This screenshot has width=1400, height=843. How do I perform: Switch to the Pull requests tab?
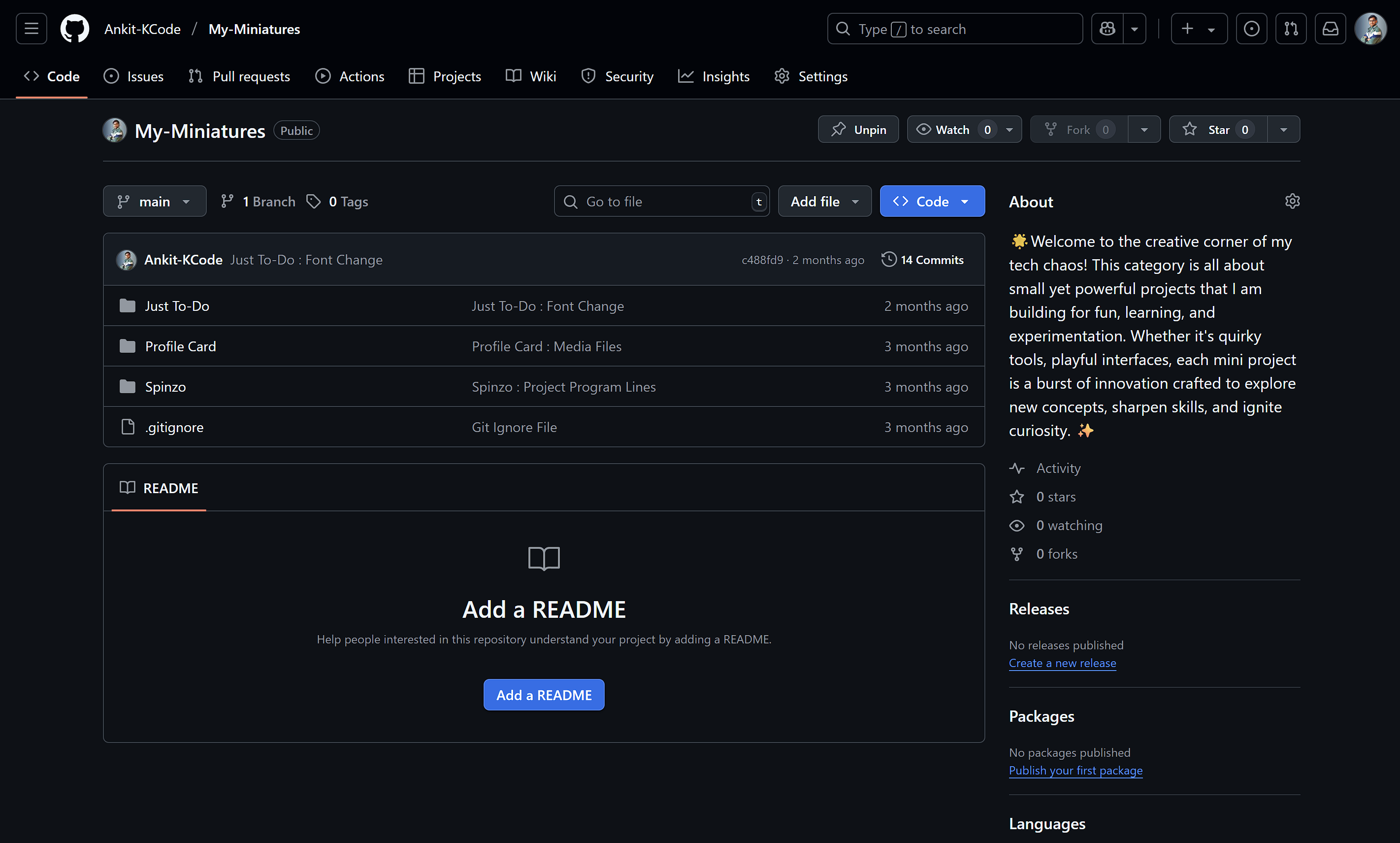point(239,76)
